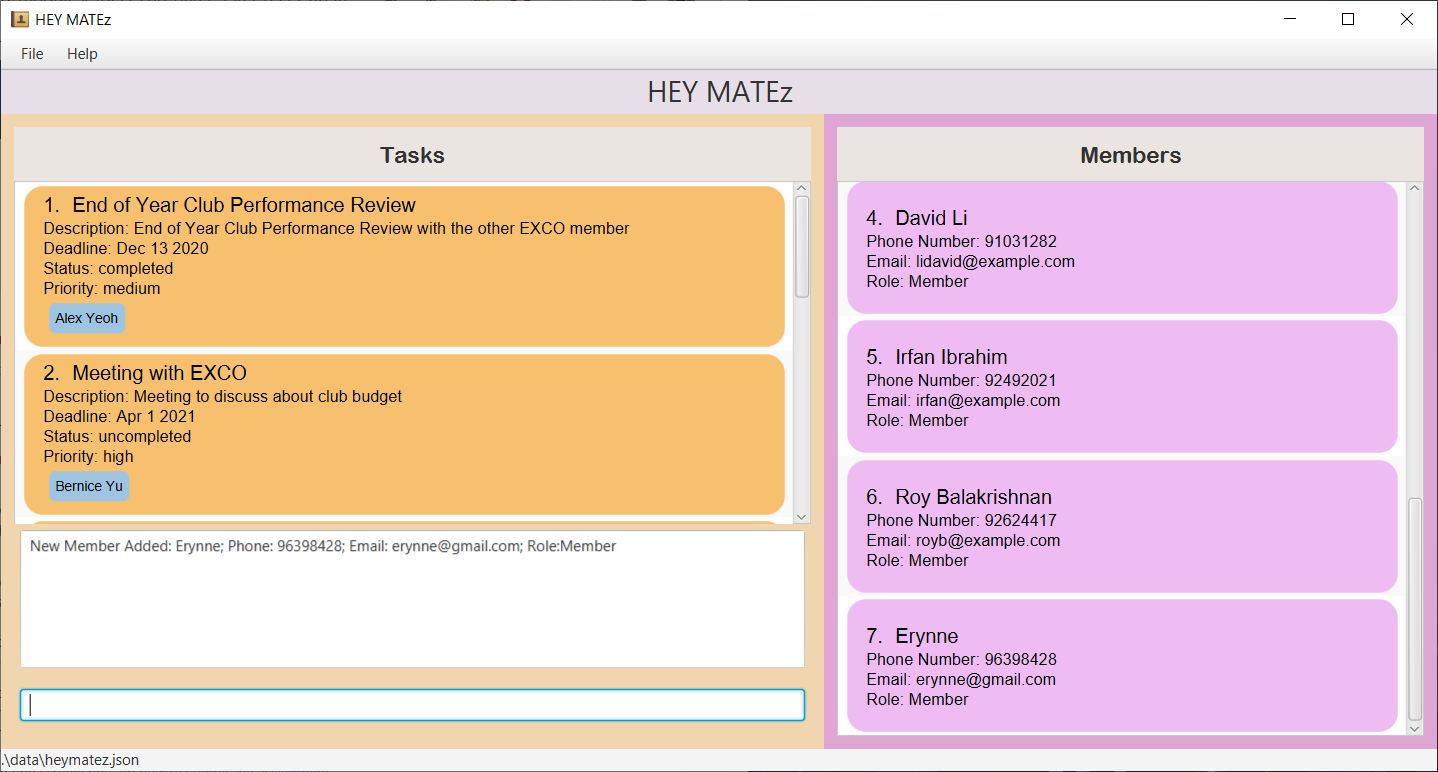Click 'Role: Member' in David Li's card
The height and width of the screenshot is (772, 1438).
point(917,281)
